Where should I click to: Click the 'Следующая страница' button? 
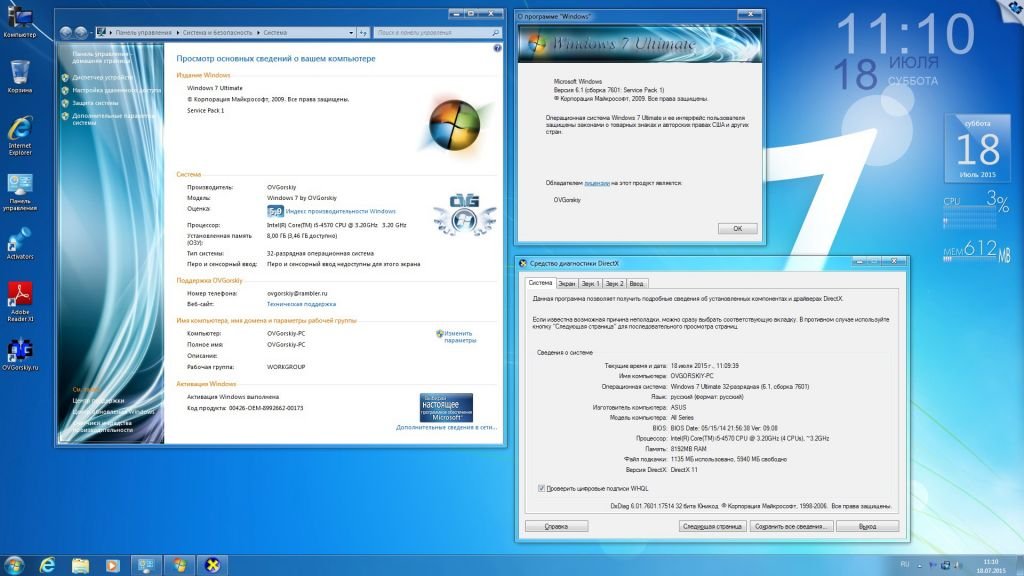pyautogui.click(x=711, y=526)
